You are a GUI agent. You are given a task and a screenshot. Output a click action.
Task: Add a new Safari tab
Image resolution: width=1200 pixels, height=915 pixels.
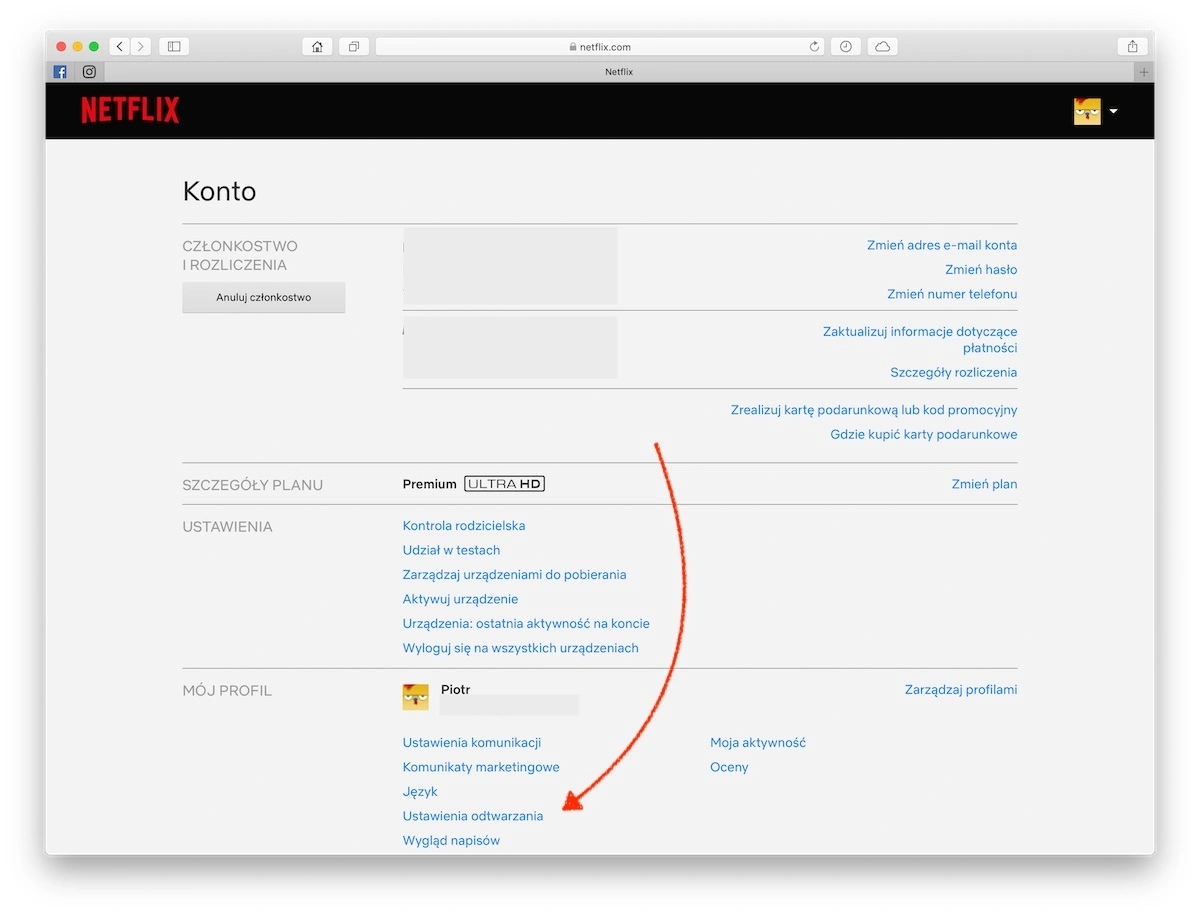(1144, 72)
